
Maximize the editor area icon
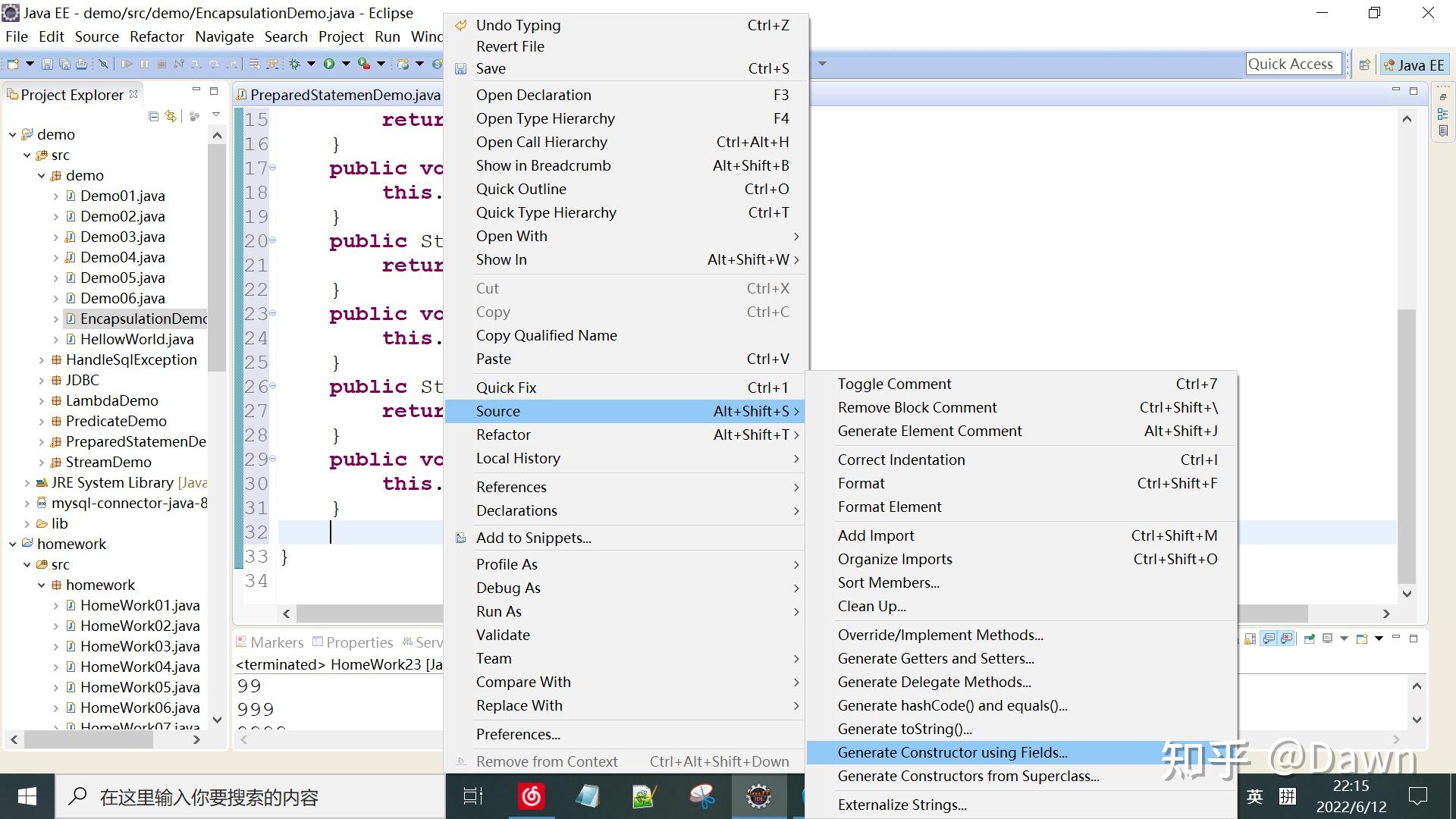tap(1413, 91)
